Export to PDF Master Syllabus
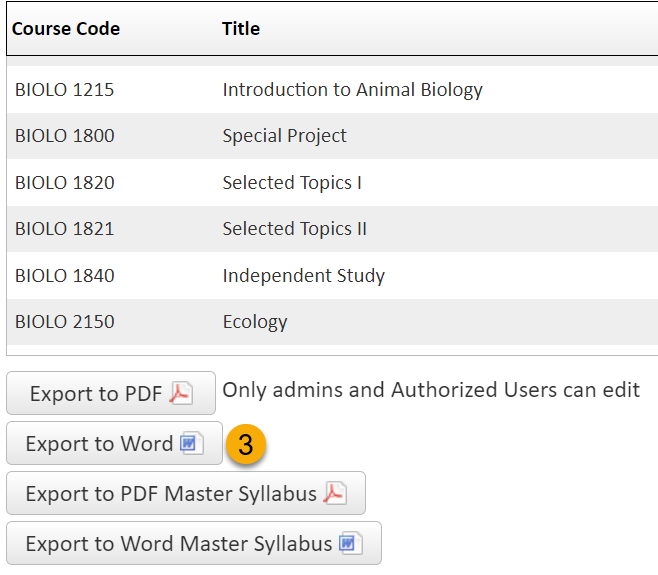Image resolution: width=658 pixels, height=575 pixels. [x=186, y=493]
